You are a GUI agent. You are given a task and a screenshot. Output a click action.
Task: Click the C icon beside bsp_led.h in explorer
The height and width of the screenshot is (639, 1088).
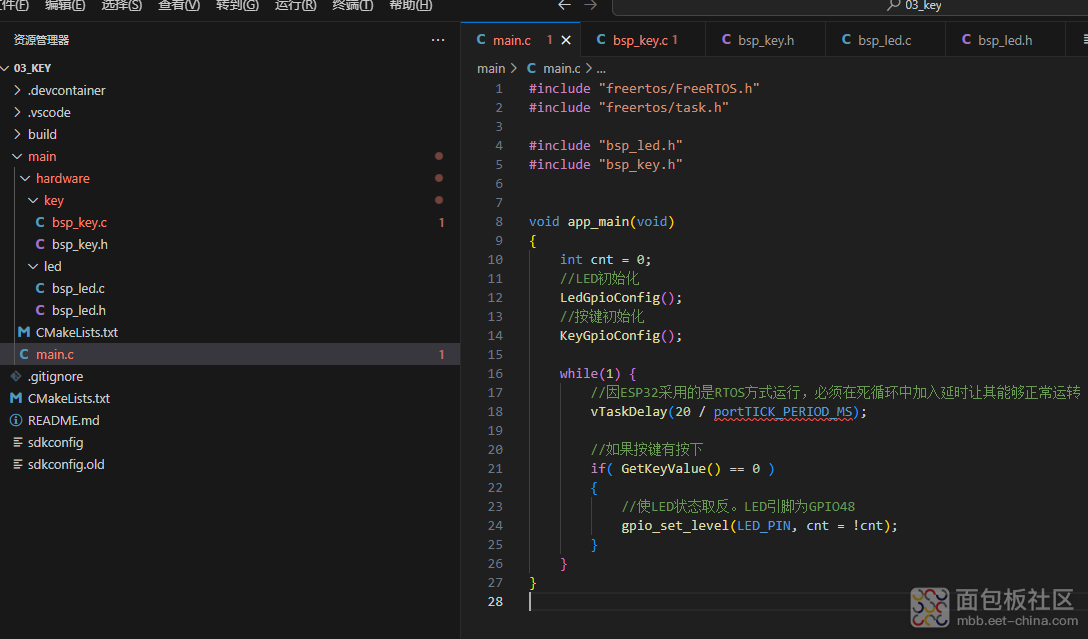[x=40, y=310]
